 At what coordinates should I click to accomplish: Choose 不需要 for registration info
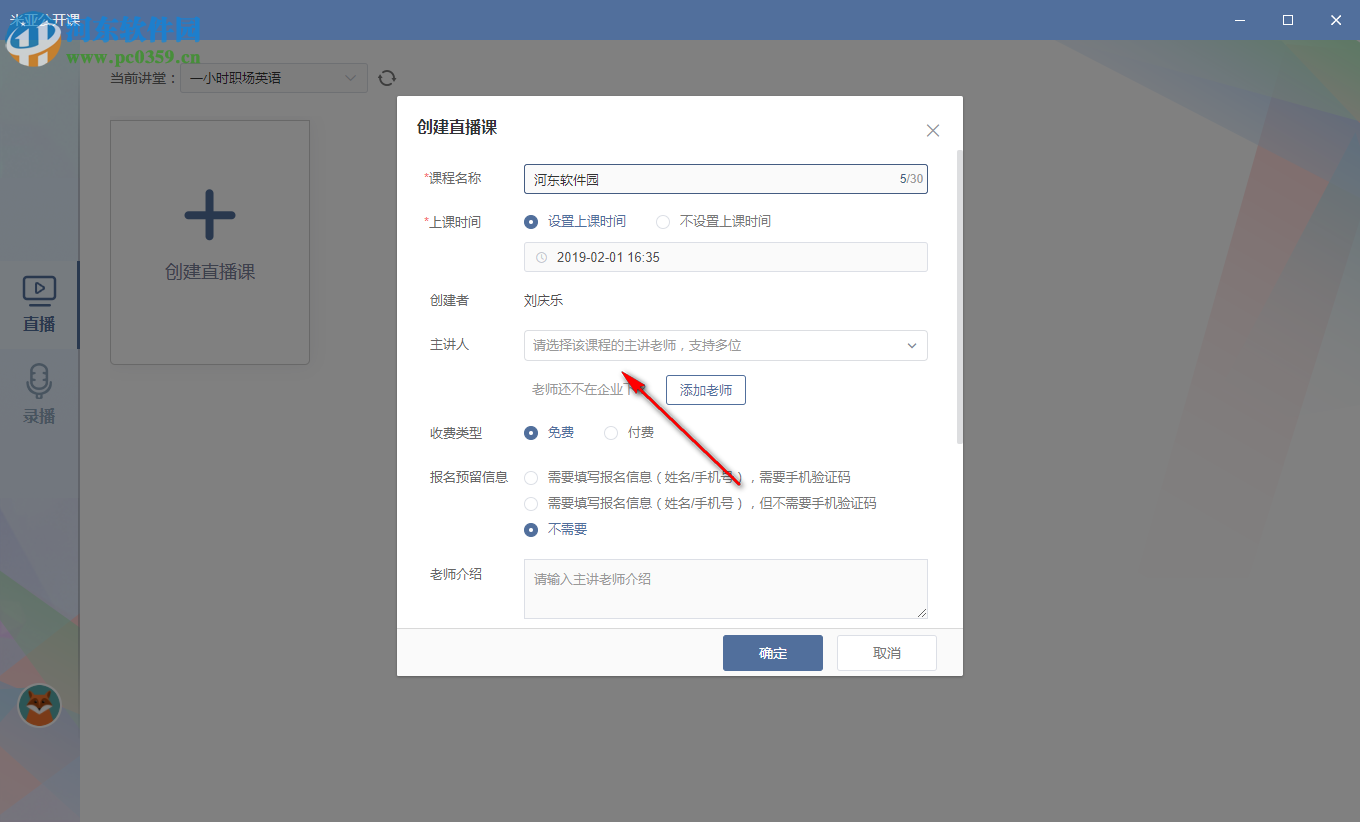[530, 529]
